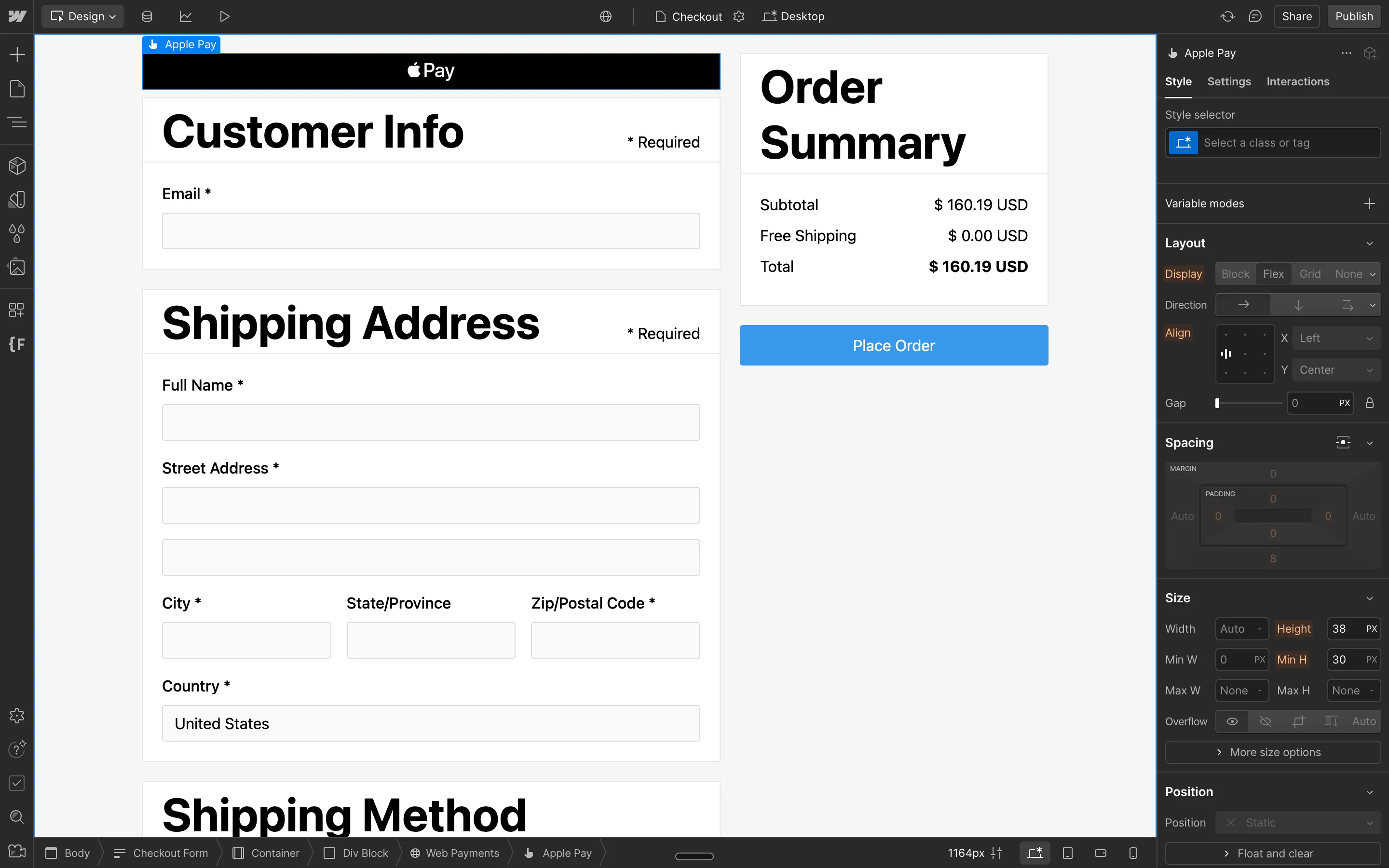Open the CMS database icon

(x=147, y=16)
